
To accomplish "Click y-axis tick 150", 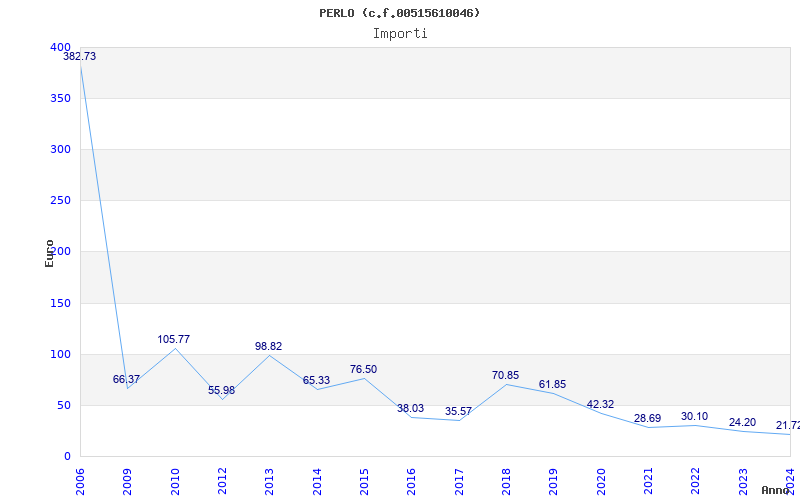I will (60, 304).
